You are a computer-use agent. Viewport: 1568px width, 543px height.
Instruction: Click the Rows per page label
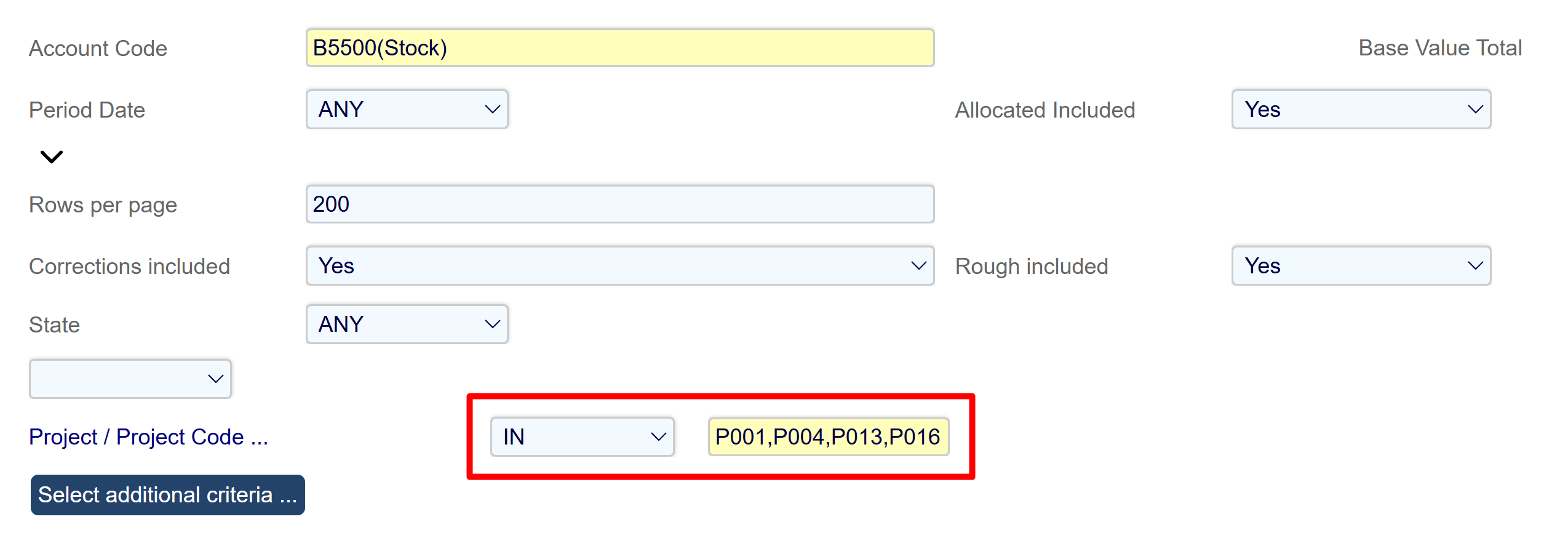(x=103, y=205)
